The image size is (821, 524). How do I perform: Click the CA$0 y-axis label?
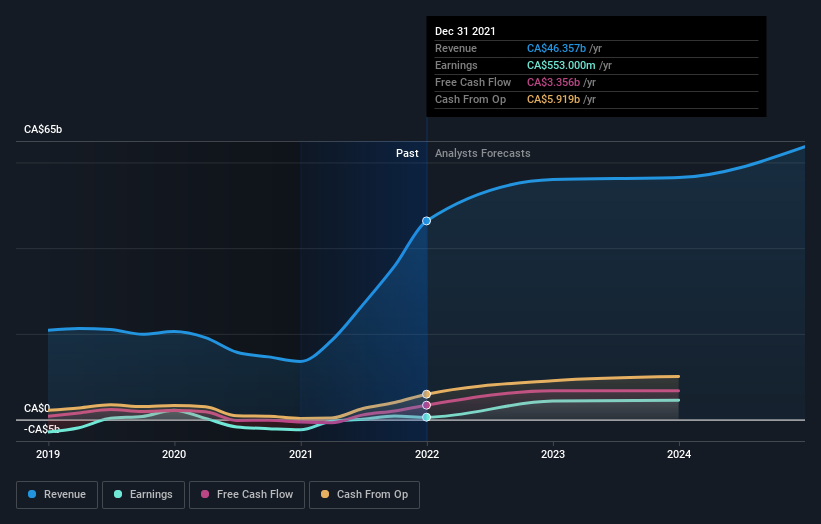(x=37, y=408)
